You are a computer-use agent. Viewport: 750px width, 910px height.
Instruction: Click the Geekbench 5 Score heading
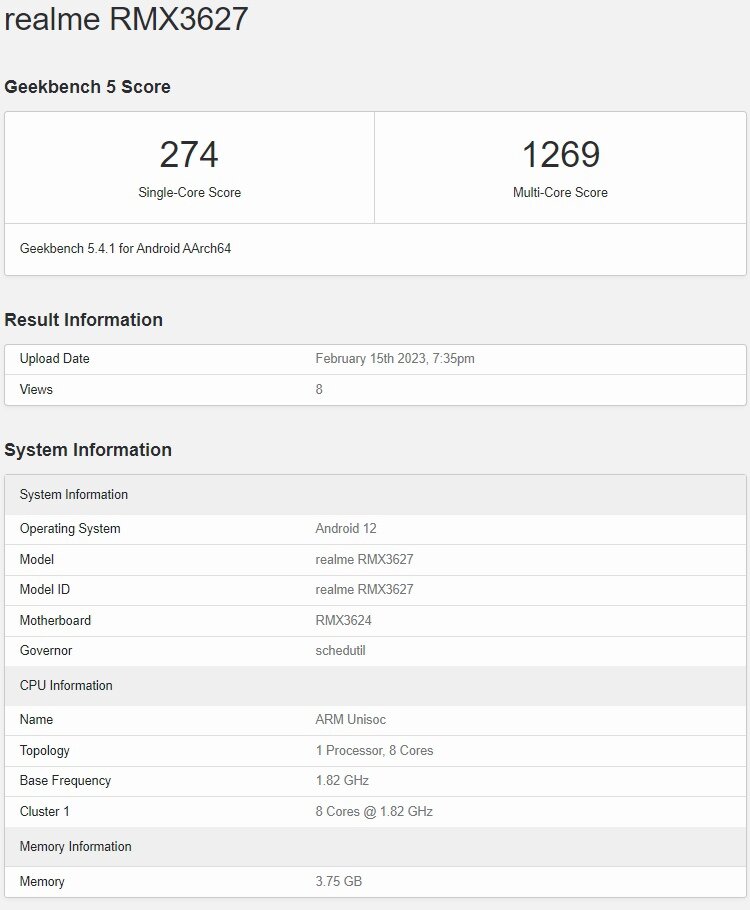pos(87,87)
